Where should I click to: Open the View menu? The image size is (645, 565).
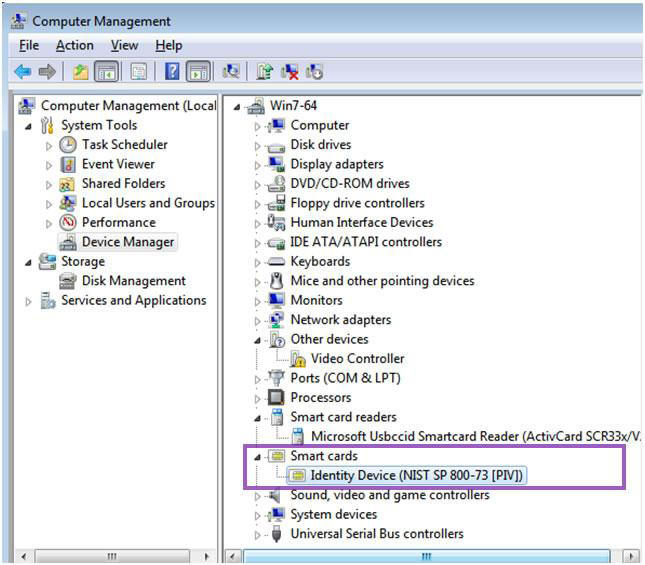tap(124, 45)
